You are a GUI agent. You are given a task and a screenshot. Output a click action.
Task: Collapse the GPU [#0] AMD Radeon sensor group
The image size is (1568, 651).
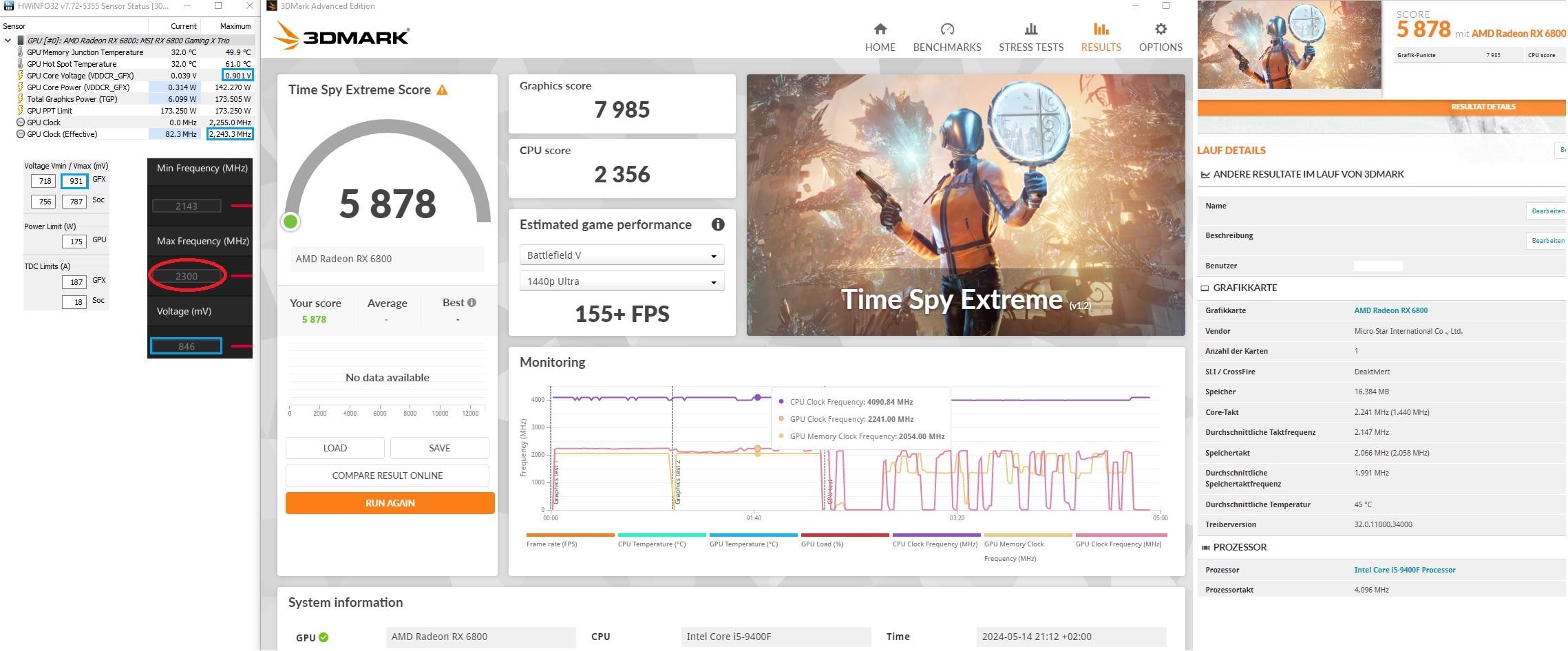pyautogui.click(x=8, y=41)
